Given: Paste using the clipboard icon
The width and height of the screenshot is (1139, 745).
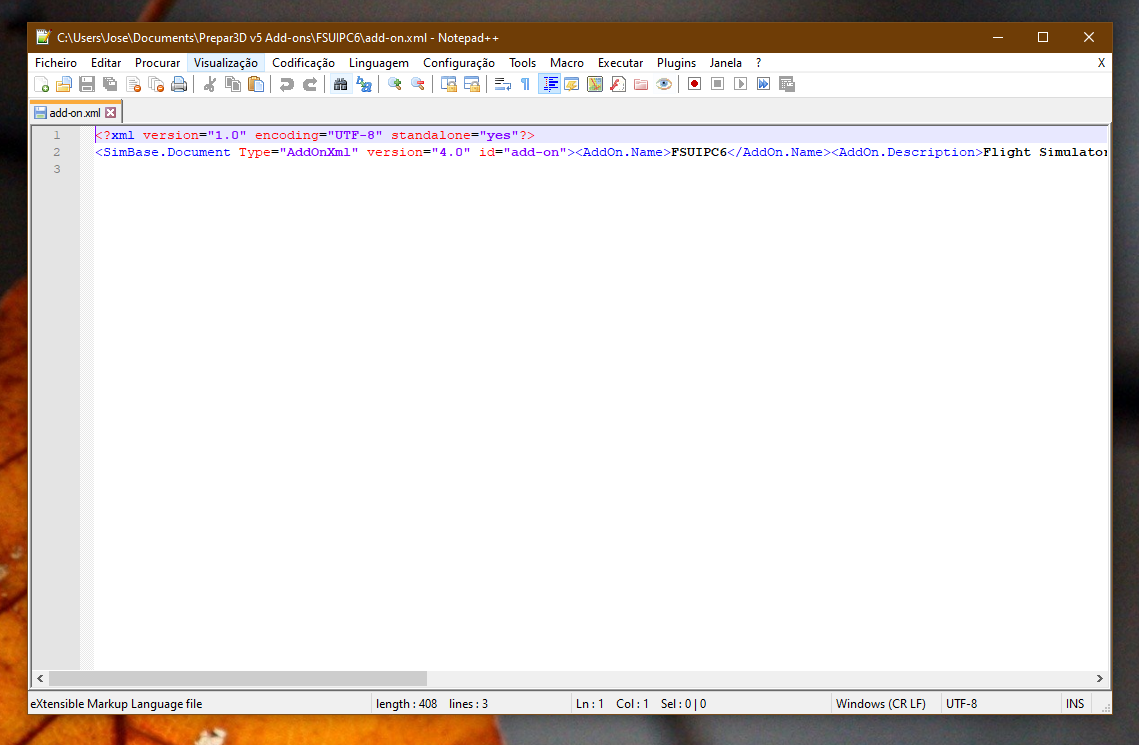Looking at the screenshot, I should click(256, 84).
